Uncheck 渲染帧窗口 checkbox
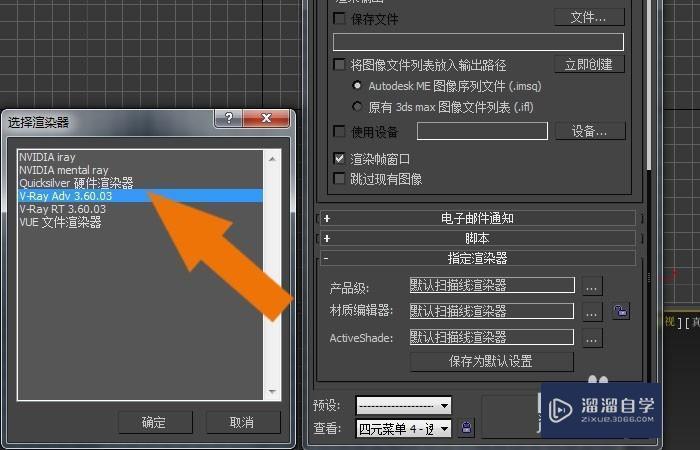 click(x=339, y=158)
